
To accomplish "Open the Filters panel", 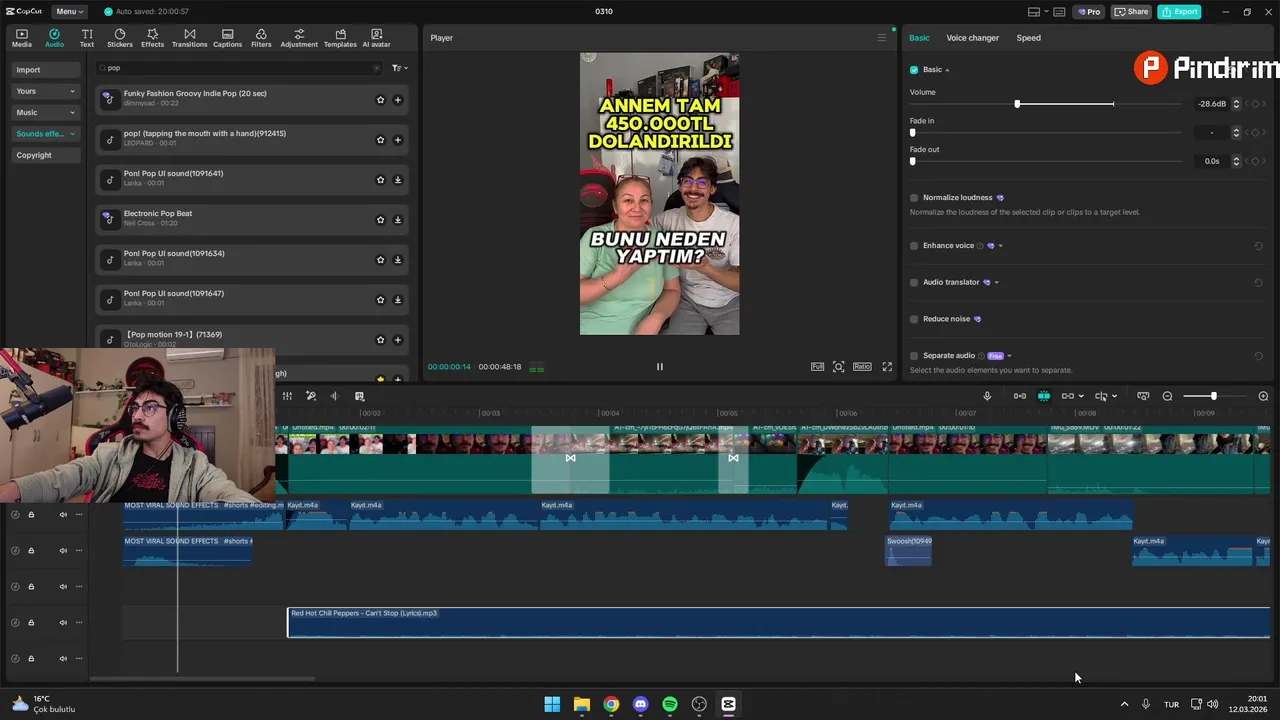I will click(261, 38).
